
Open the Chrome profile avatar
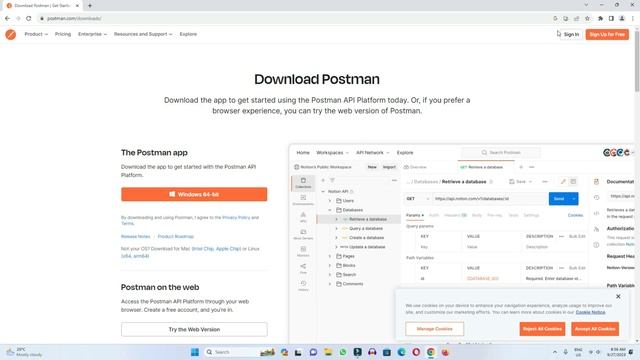tap(622, 18)
